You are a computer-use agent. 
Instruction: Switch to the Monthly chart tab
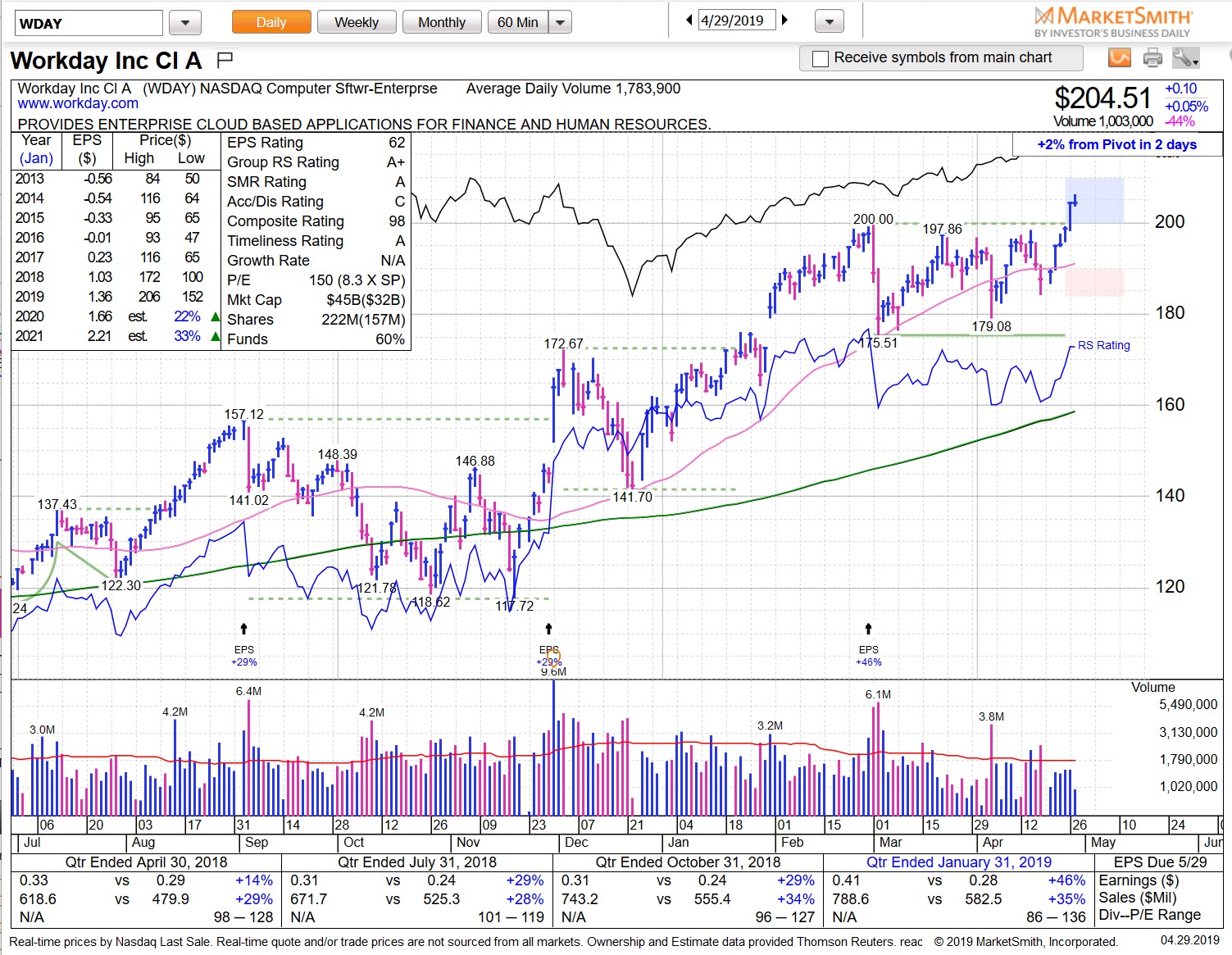coord(442,21)
